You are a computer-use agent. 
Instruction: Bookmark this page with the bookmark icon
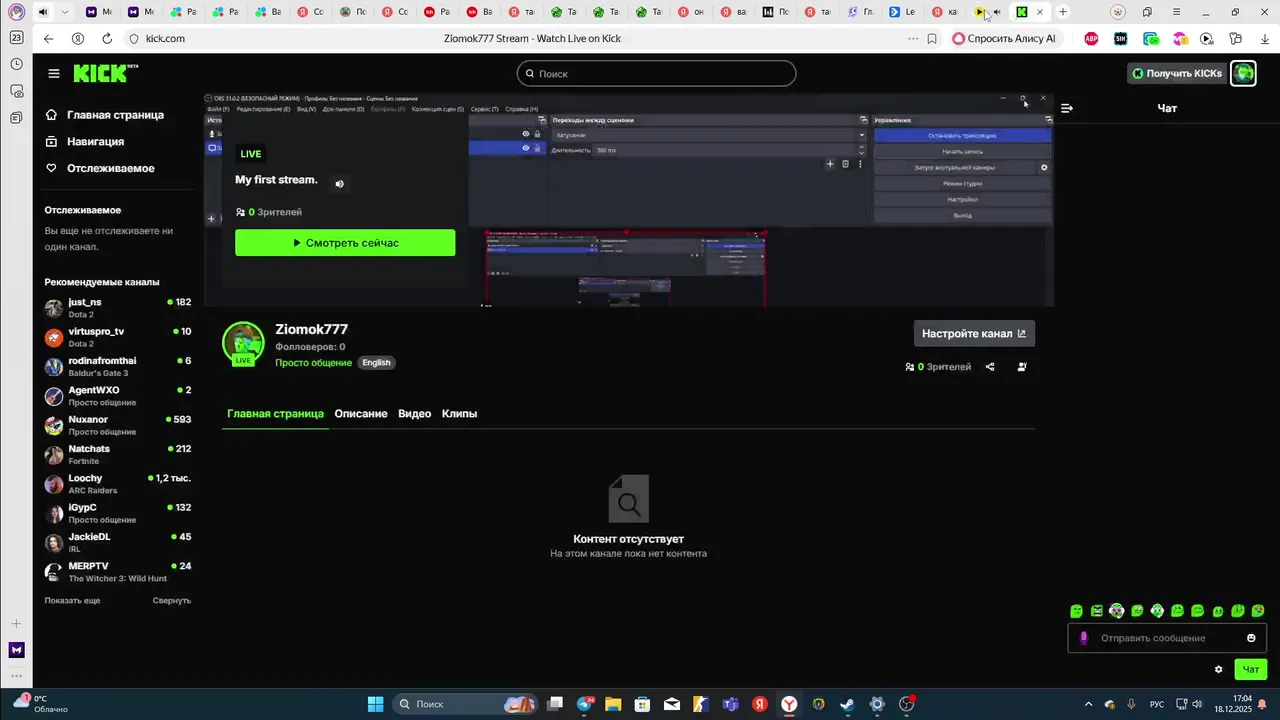932,39
